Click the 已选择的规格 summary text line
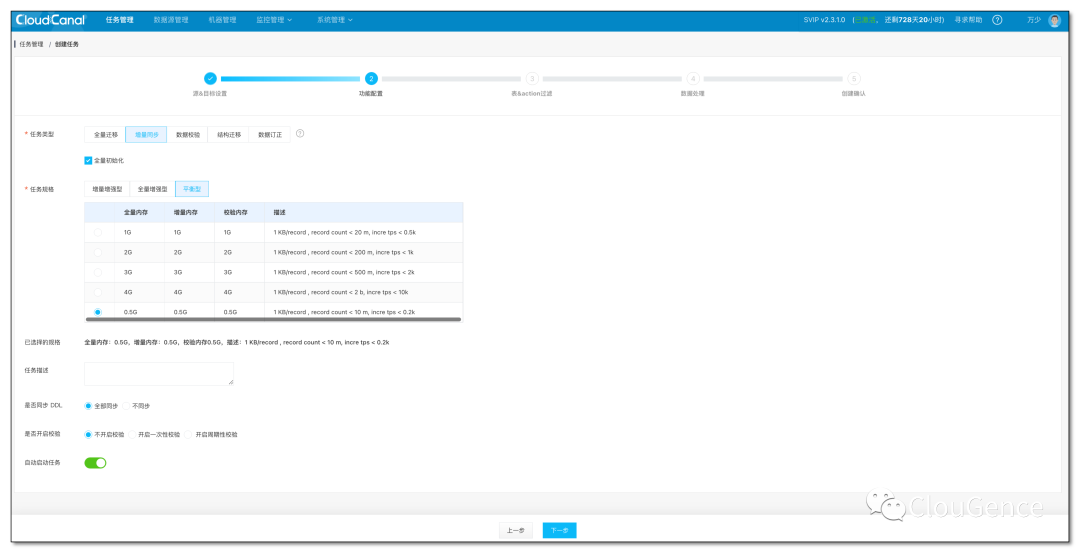Screen dimensions: 1080x553 236,342
